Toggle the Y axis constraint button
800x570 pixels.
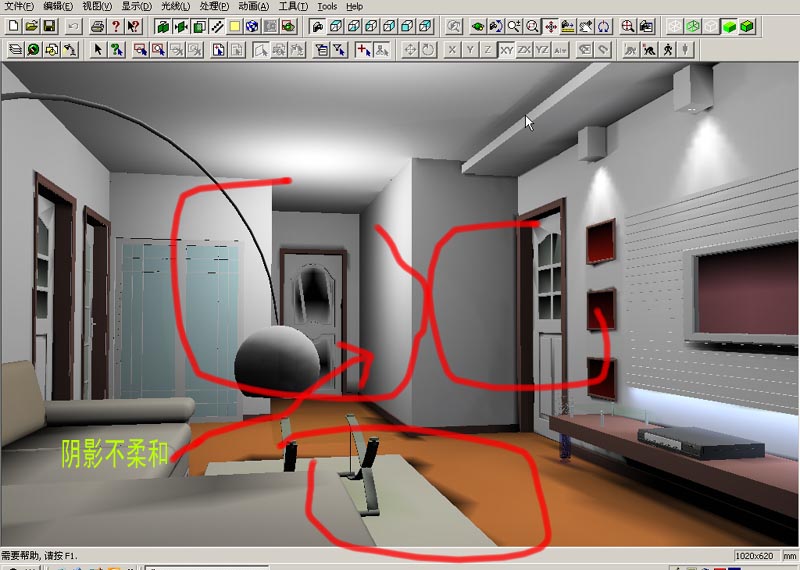(x=470, y=50)
